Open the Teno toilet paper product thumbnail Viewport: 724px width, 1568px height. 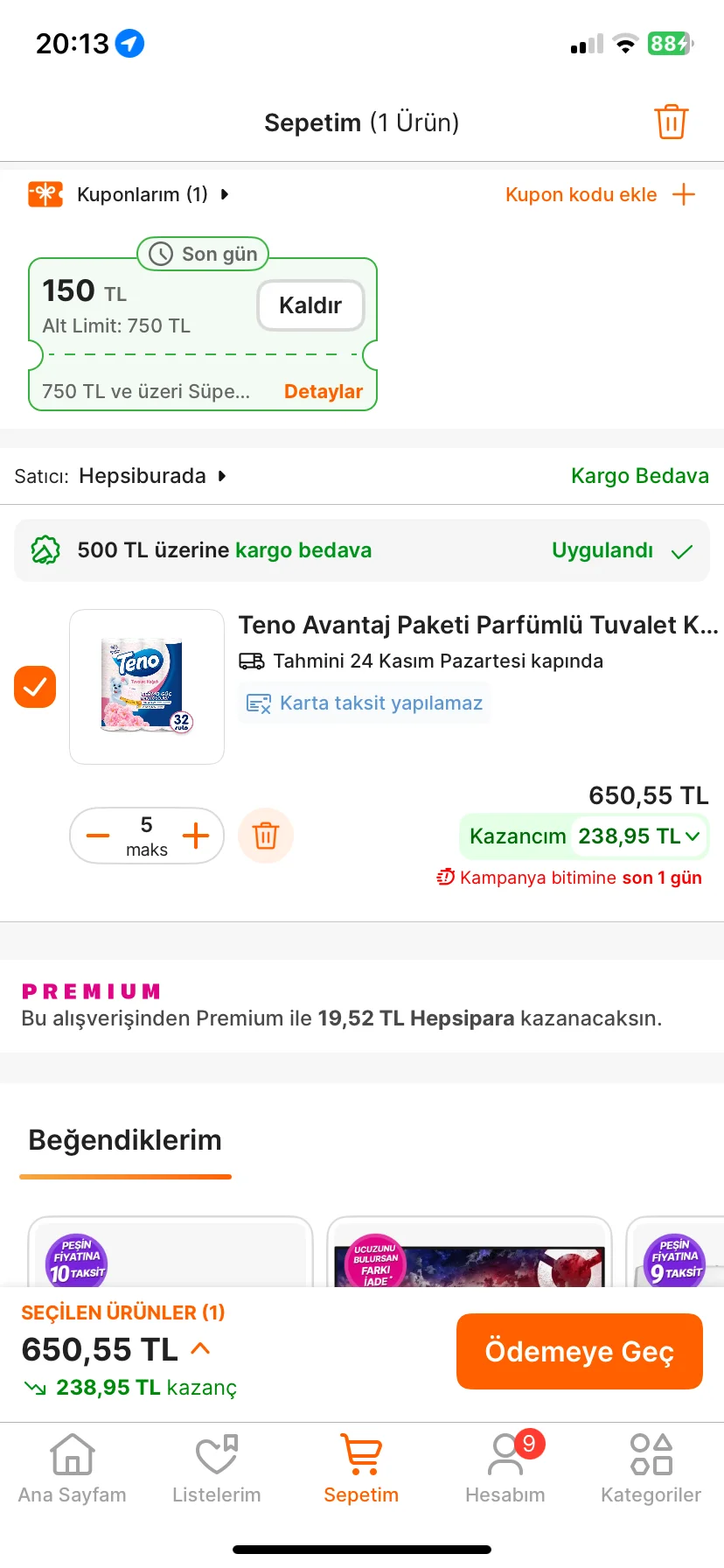pyautogui.click(x=147, y=687)
